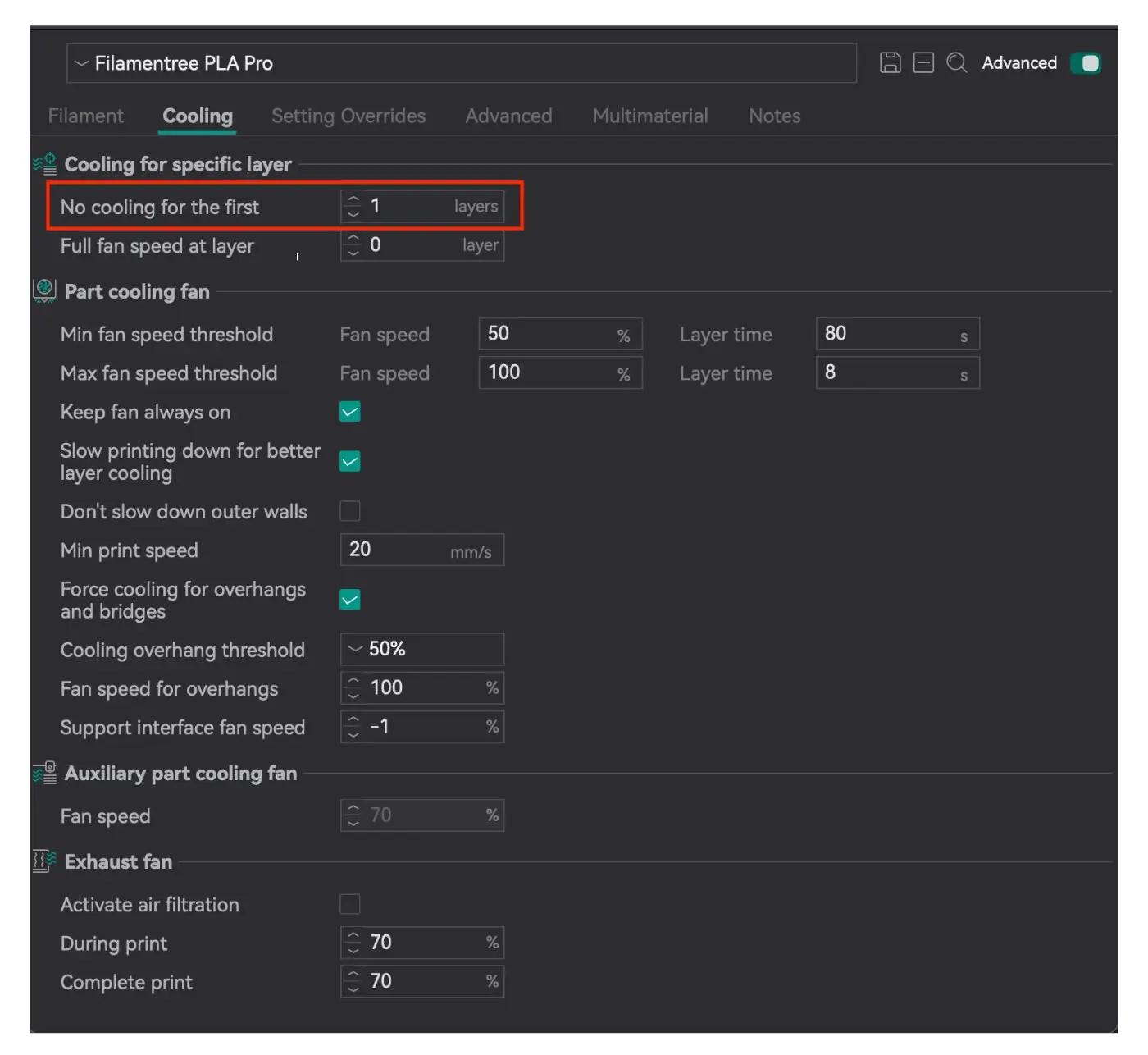This screenshot has width=1148, height=1055.
Task: Check Activate air filtration box
Action: (350, 904)
